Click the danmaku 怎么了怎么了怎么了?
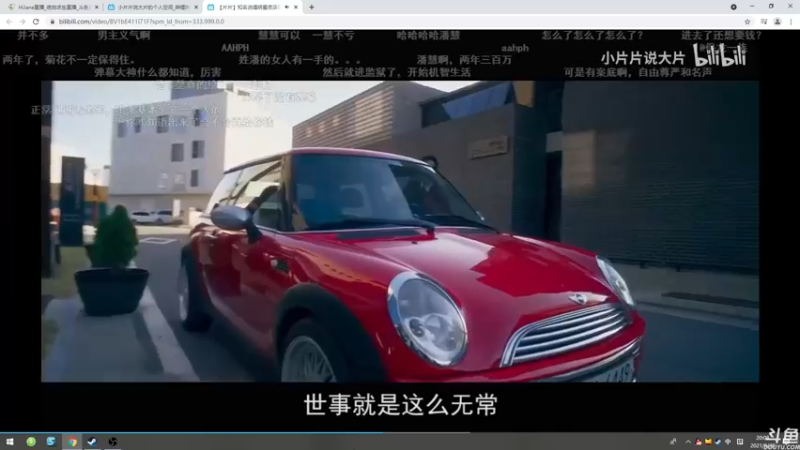 (x=592, y=35)
